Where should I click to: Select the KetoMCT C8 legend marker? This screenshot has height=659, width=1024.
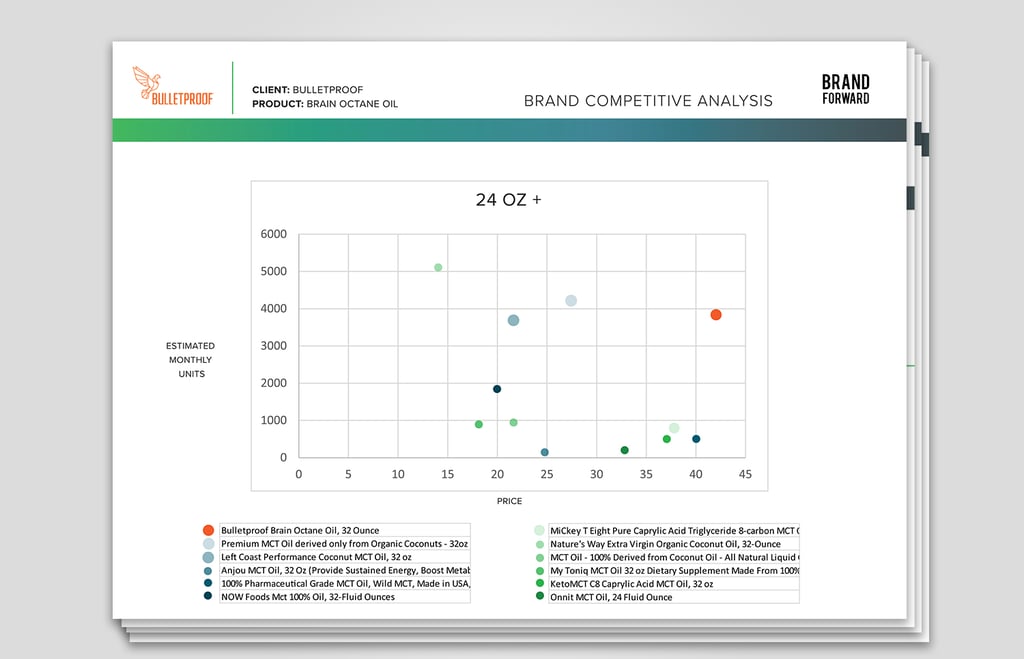(539, 583)
